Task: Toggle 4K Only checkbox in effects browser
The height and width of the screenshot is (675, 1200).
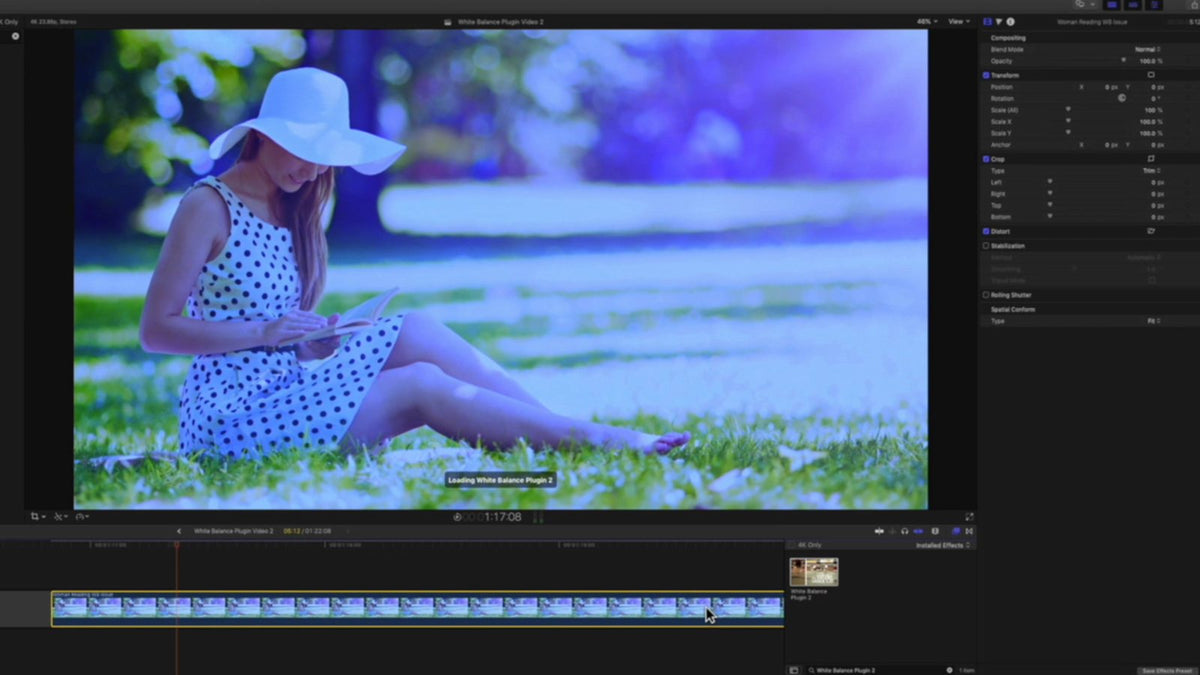Action: pos(791,545)
